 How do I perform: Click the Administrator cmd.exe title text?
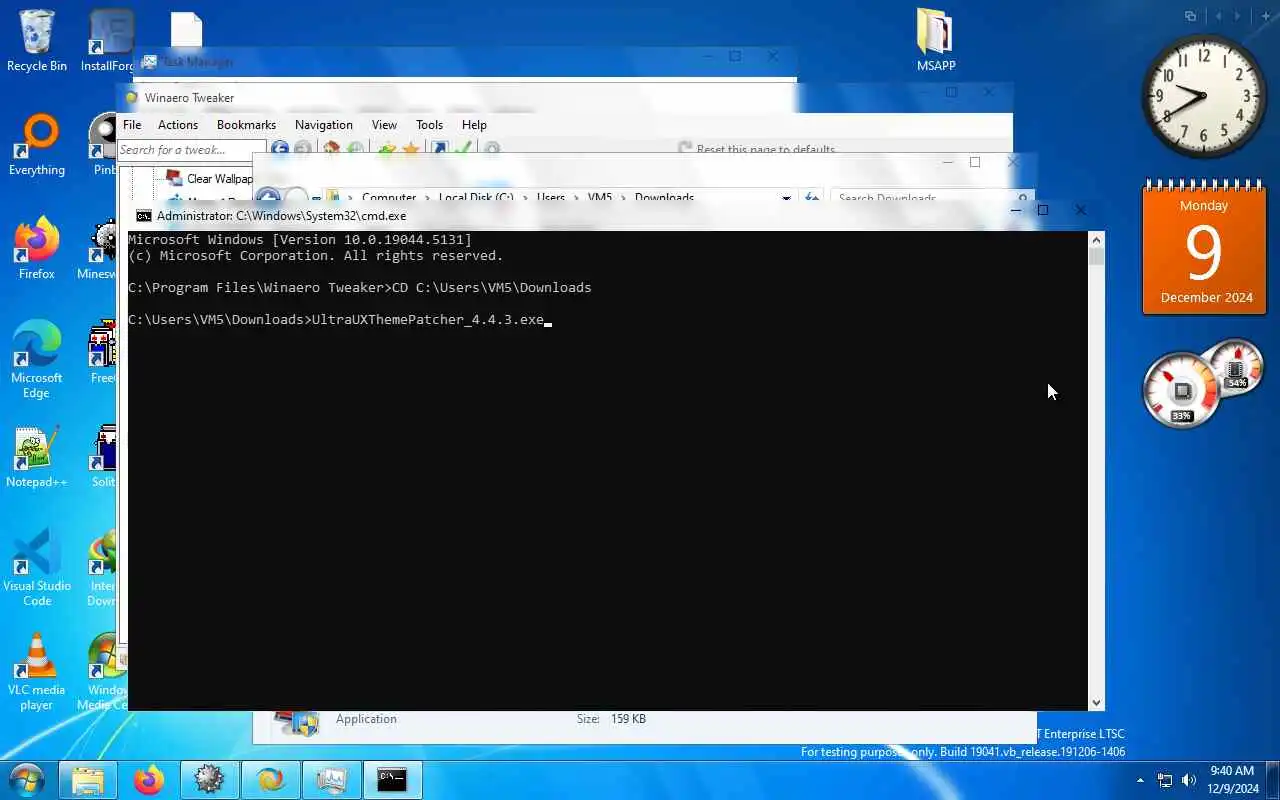281,215
